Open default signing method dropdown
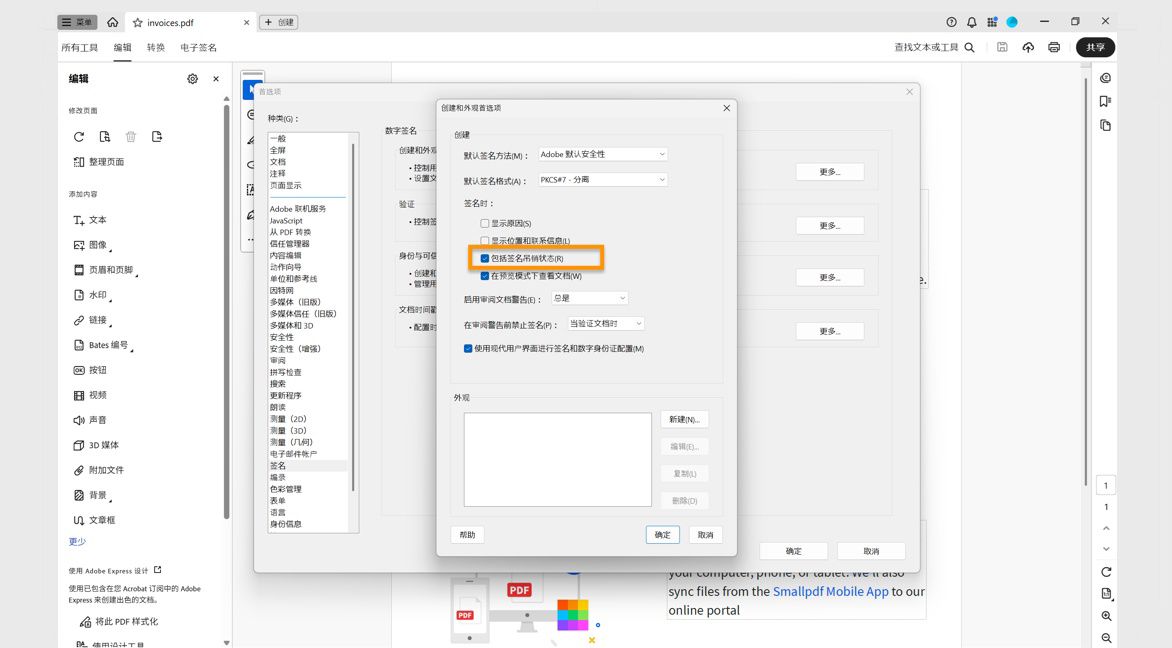1172x648 pixels. pos(602,155)
